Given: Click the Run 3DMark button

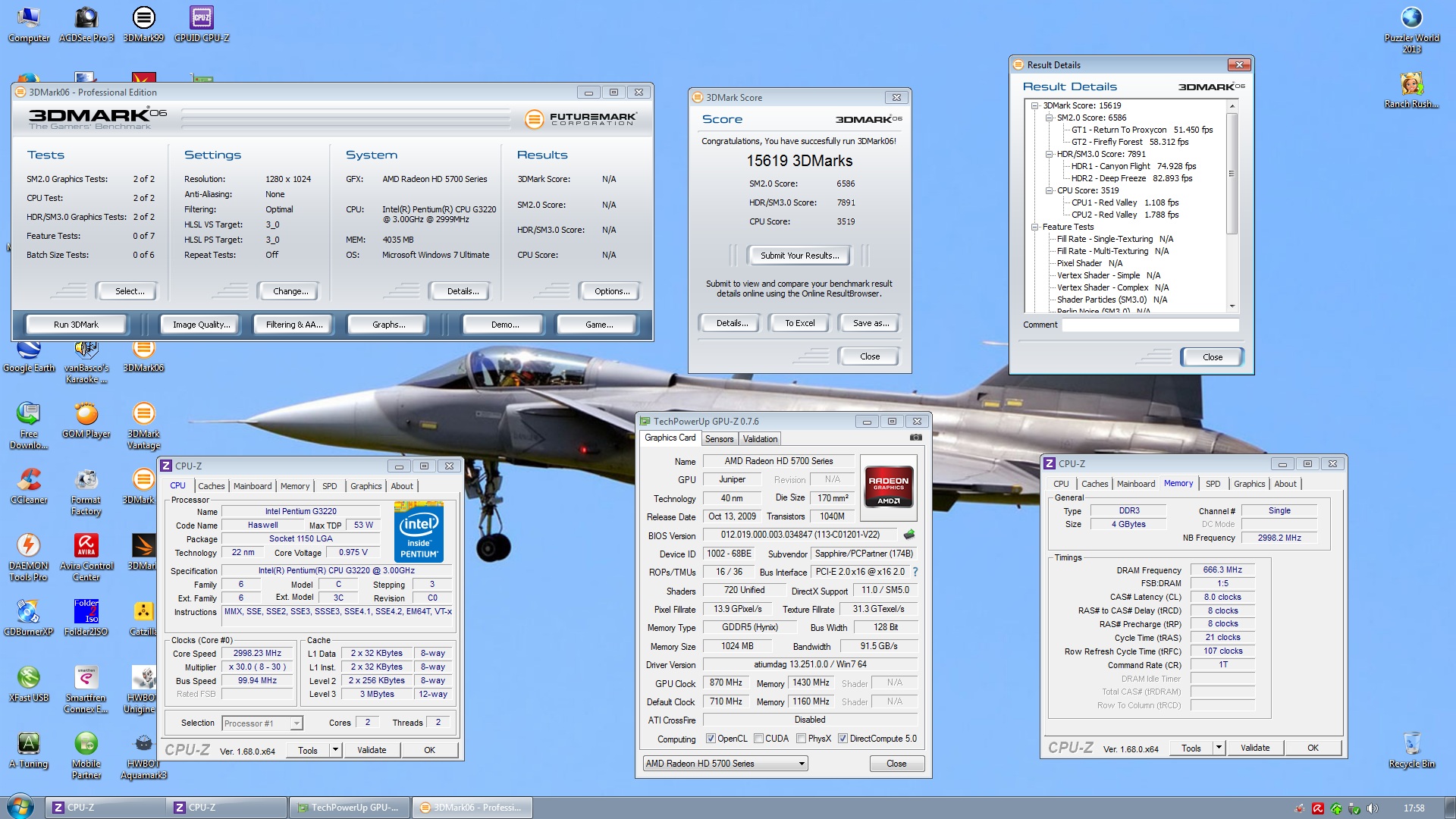Looking at the screenshot, I should [x=76, y=325].
